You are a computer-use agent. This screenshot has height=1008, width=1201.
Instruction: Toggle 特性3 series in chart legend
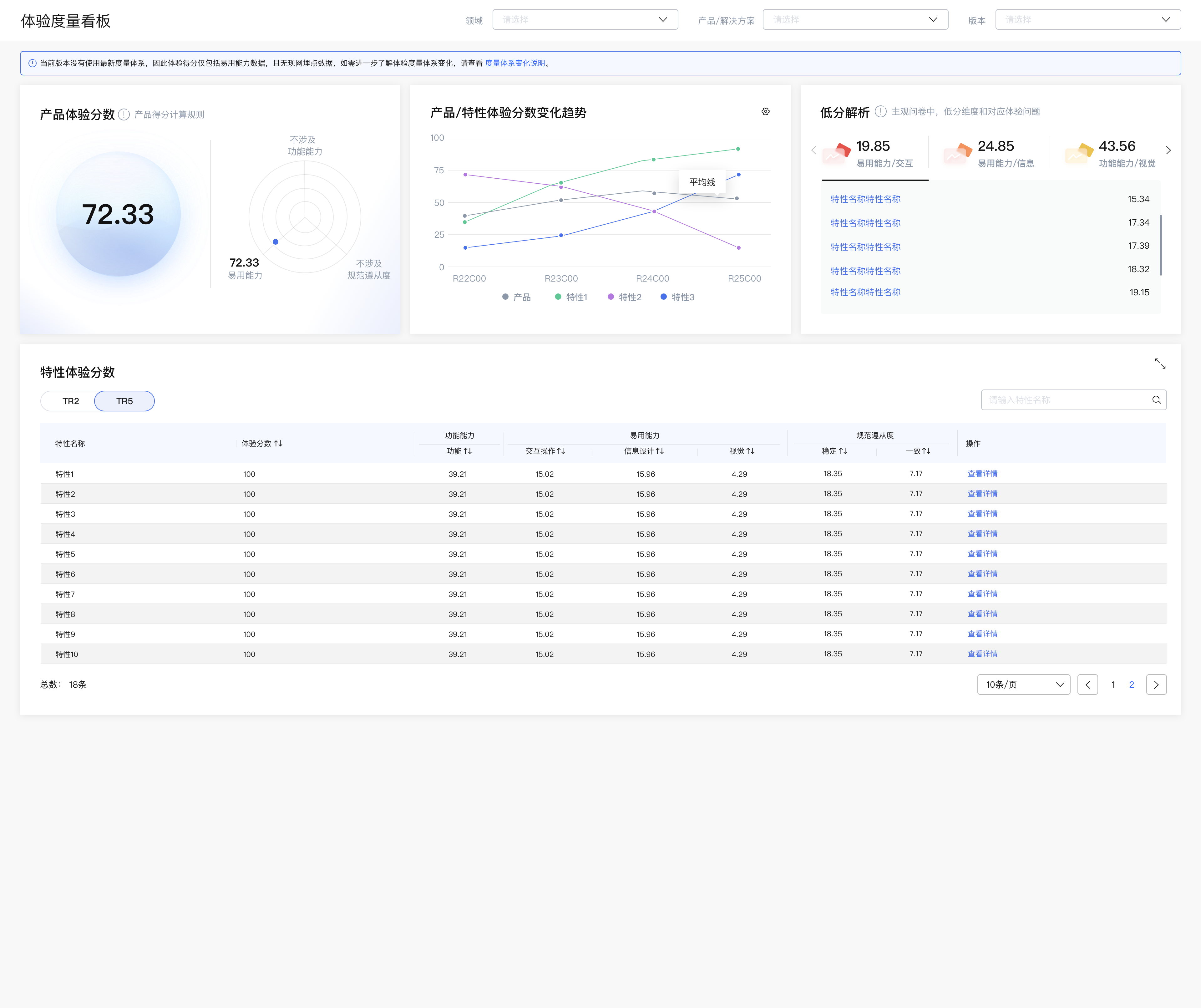click(x=678, y=297)
